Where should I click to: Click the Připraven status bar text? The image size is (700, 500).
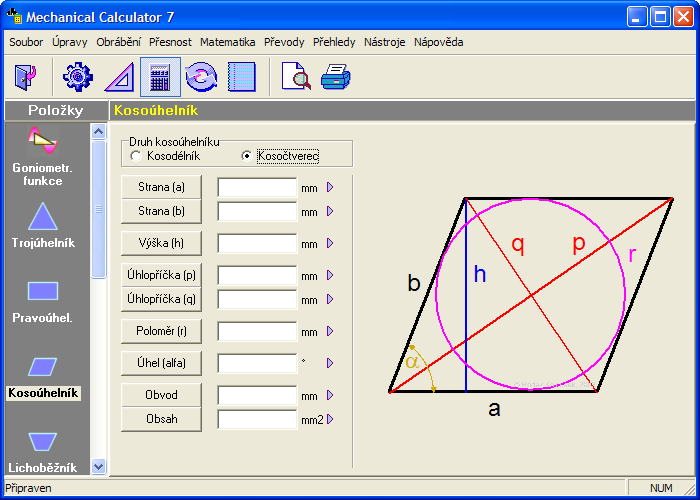pyautogui.click(x=29, y=488)
